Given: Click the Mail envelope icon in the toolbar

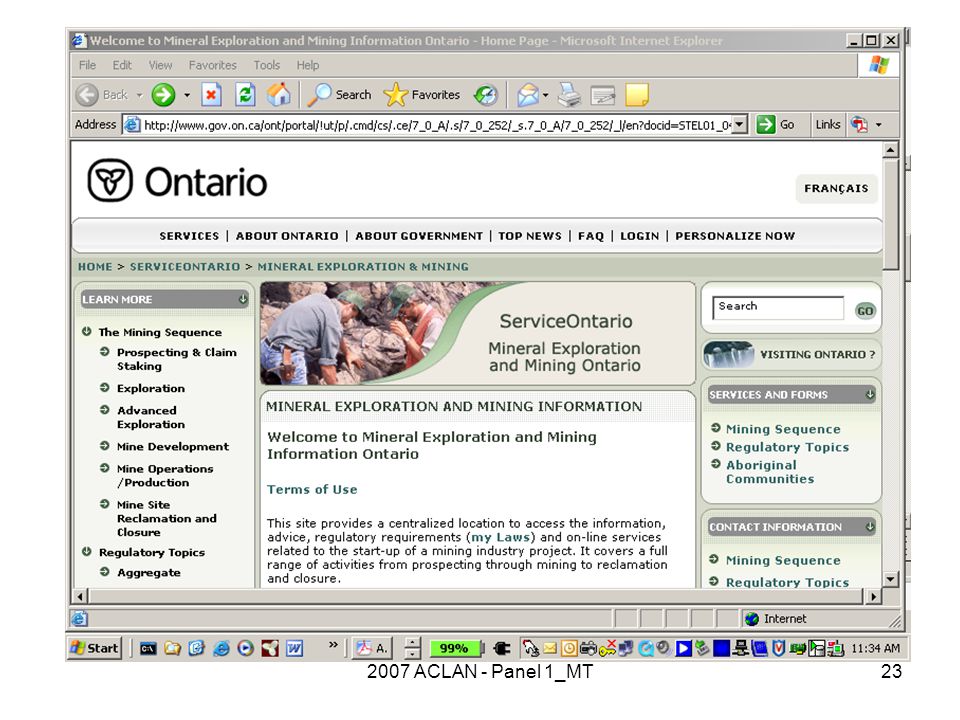Looking at the screenshot, I should click(x=528, y=95).
